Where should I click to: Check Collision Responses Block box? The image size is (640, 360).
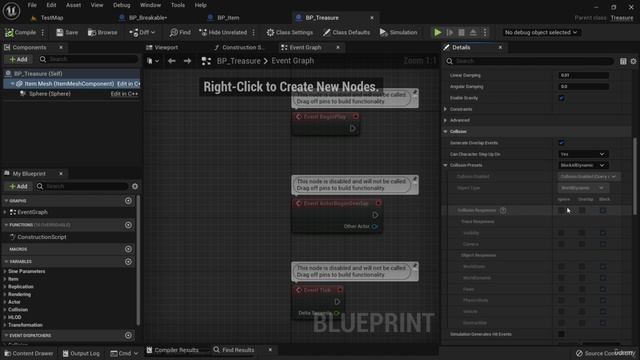pos(603,210)
